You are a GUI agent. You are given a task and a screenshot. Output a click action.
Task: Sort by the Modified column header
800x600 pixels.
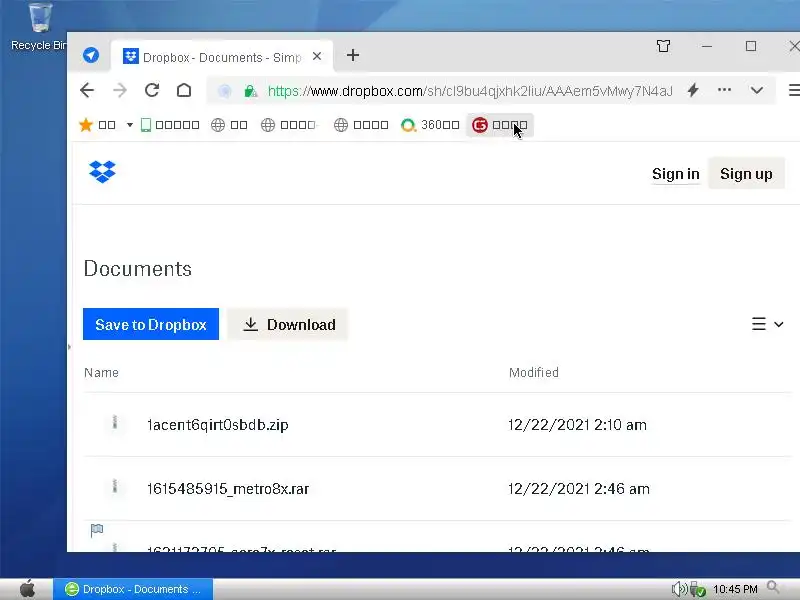point(534,372)
